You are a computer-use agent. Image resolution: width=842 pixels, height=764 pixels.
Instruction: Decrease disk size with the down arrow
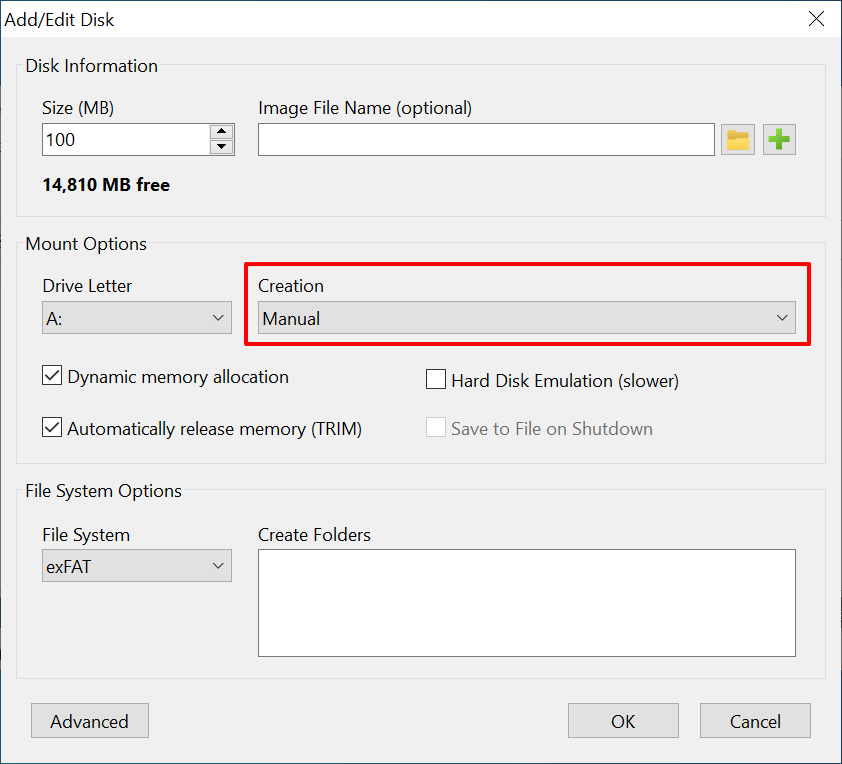point(221,147)
